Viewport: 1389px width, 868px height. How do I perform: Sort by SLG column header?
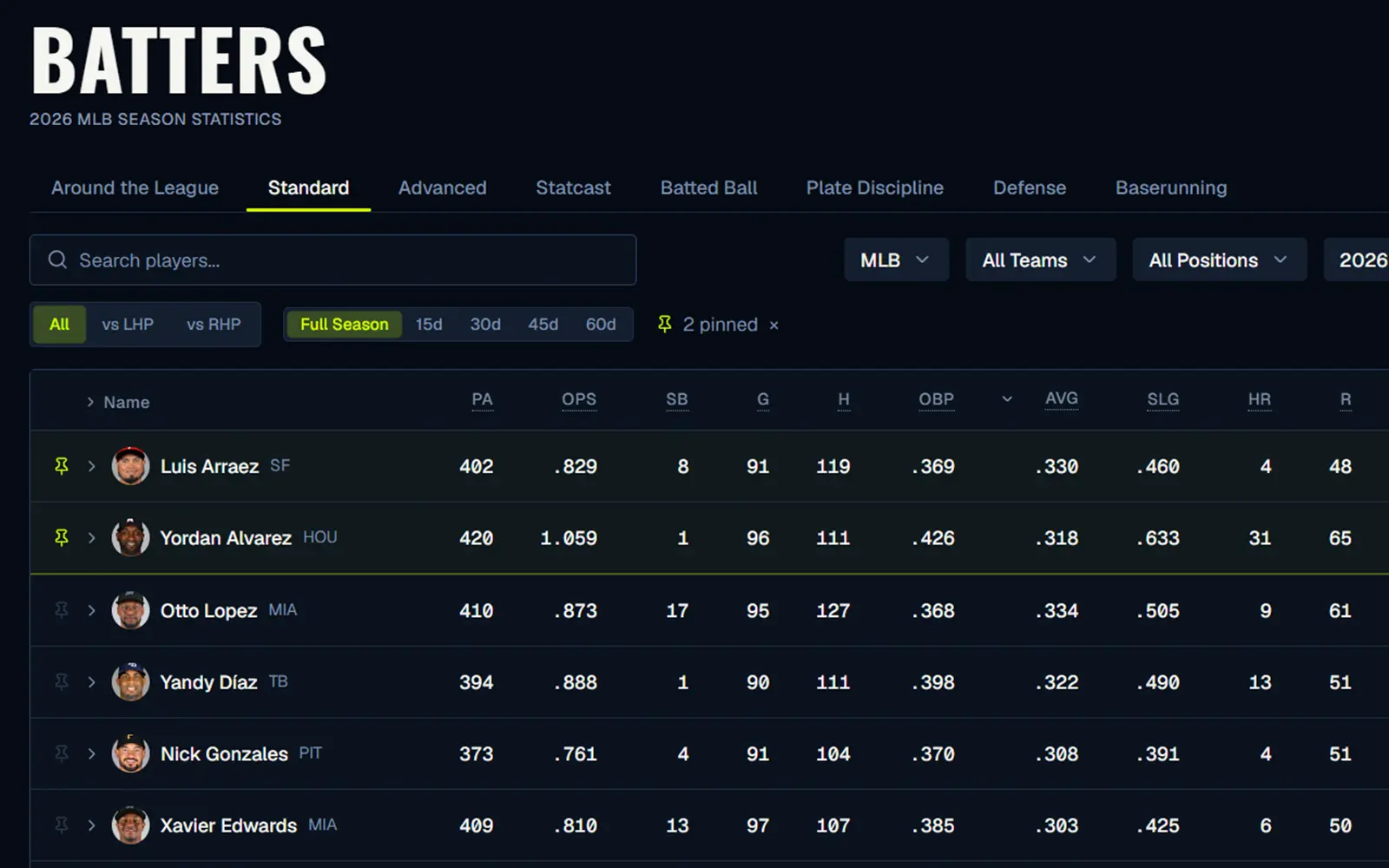click(1163, 399)
